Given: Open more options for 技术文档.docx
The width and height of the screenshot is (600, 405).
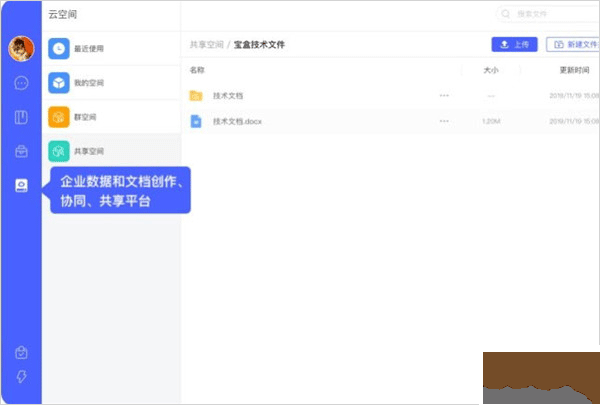Looking at the screenshot, I should (444, 121).
